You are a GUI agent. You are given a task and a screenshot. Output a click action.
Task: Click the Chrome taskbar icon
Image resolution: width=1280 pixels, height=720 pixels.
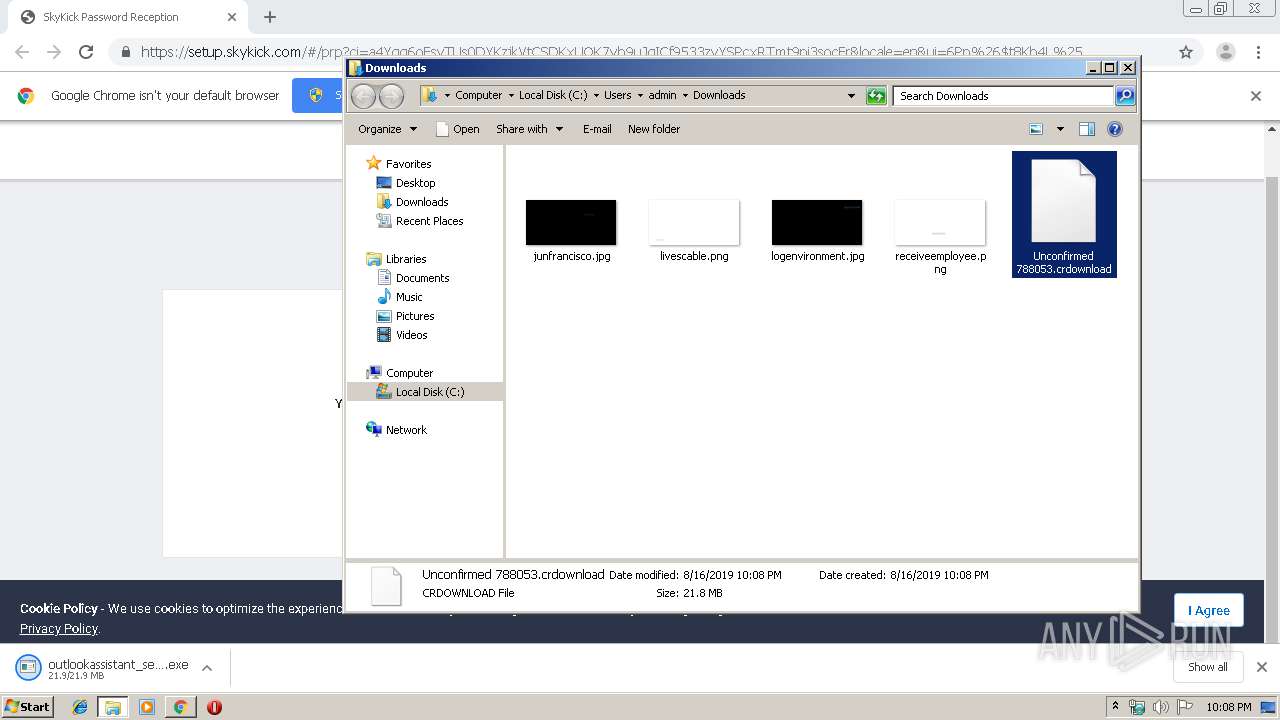[x=180, y=707]
